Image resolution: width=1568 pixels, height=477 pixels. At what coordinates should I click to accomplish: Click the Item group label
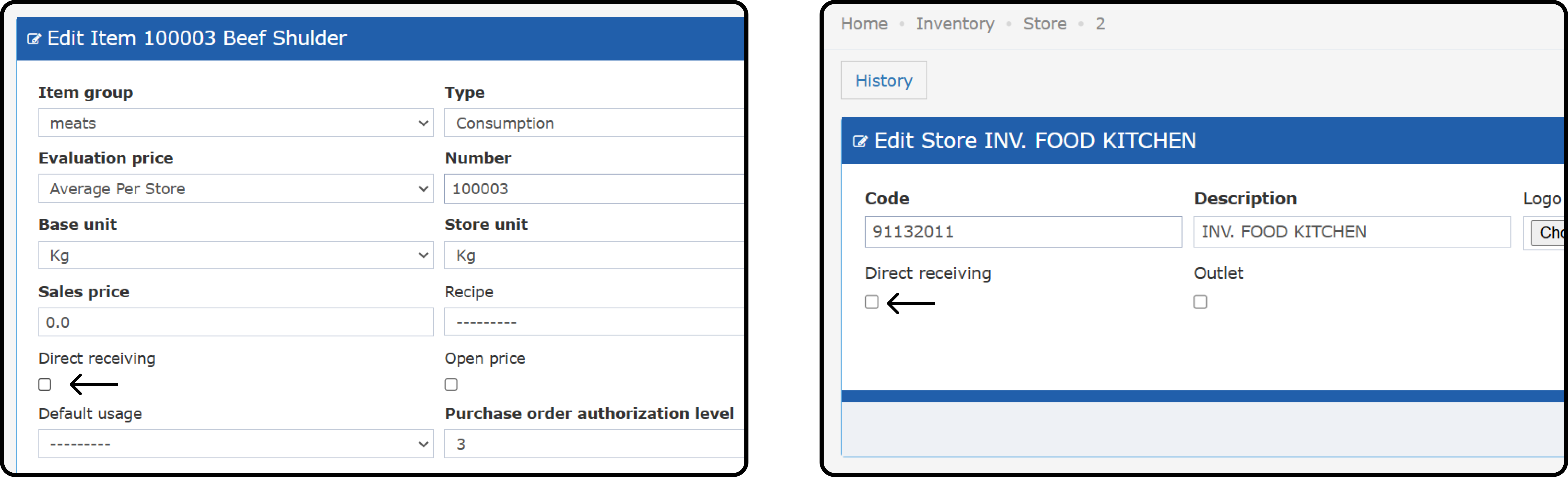(86, 93)
